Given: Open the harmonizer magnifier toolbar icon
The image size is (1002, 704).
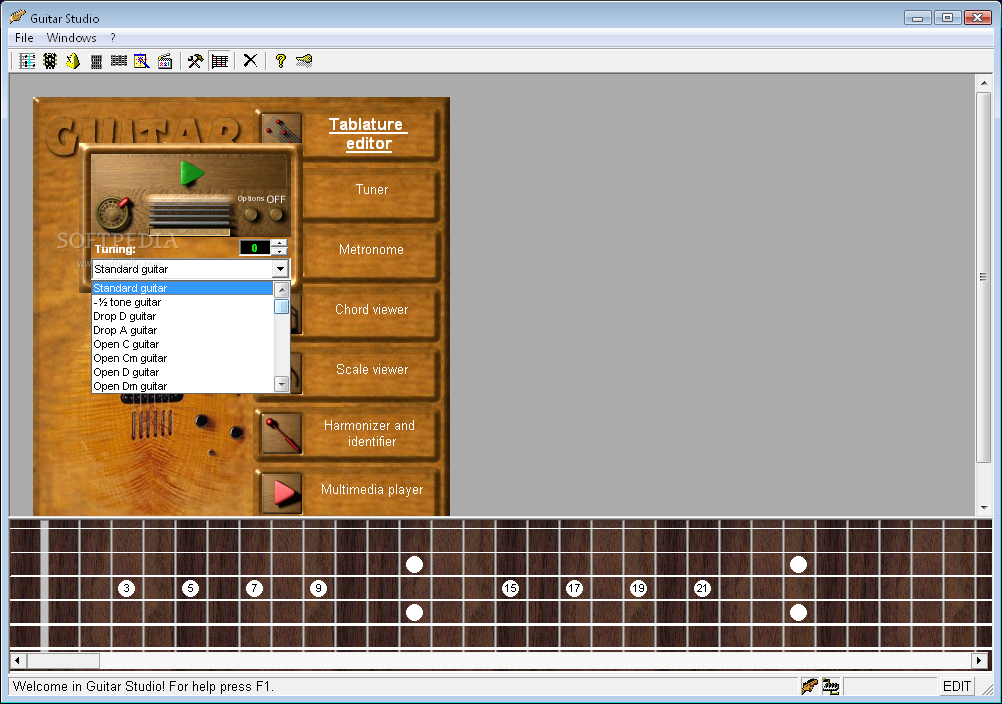Looking at the screenshot, I should click(142, 61).
